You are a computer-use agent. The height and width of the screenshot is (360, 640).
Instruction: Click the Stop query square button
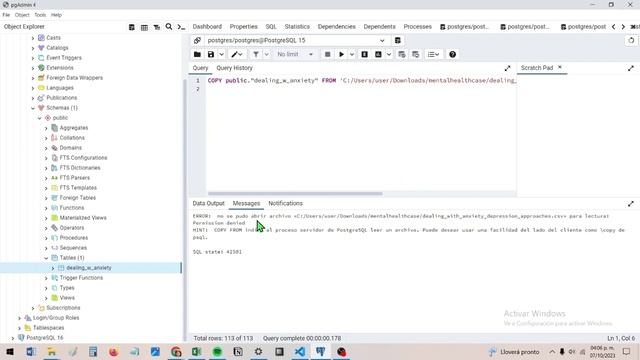327,54
